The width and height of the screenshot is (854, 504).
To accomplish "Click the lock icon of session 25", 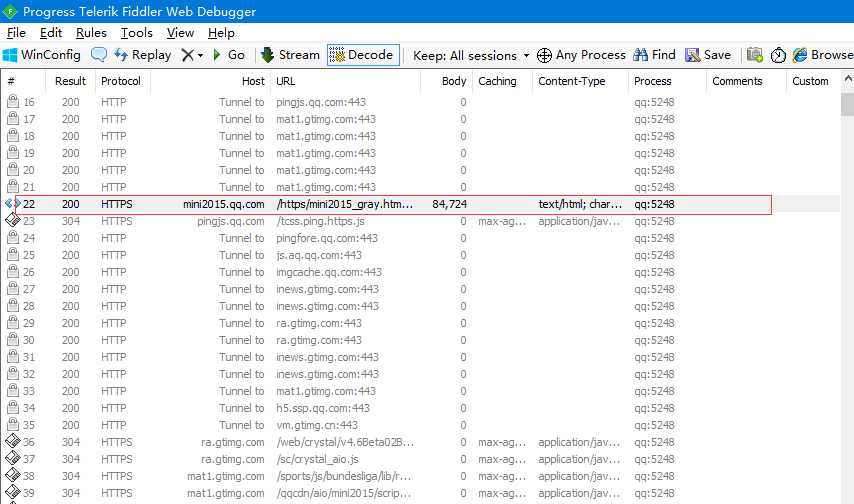I will (13, 254).
